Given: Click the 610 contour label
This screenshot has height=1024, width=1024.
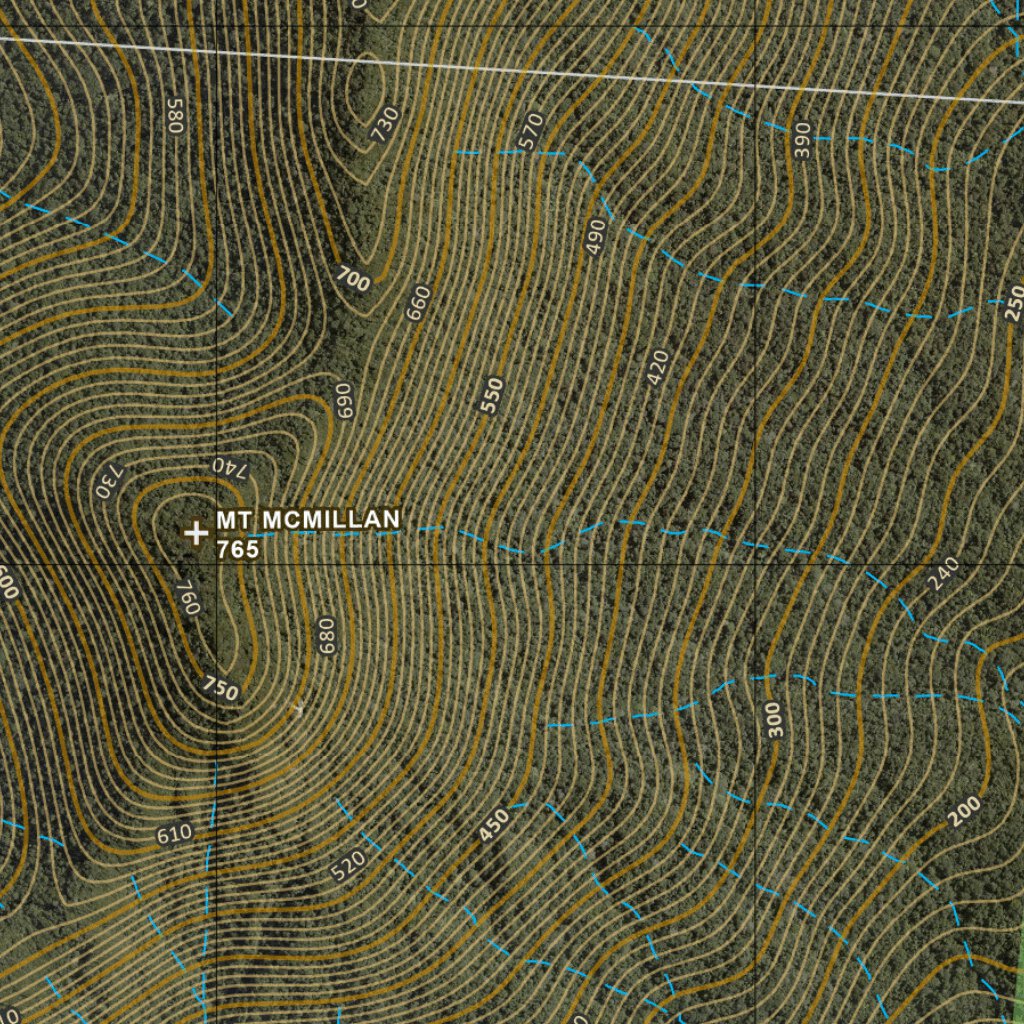Looking at the screenshot, I should [x=174, y=832].
